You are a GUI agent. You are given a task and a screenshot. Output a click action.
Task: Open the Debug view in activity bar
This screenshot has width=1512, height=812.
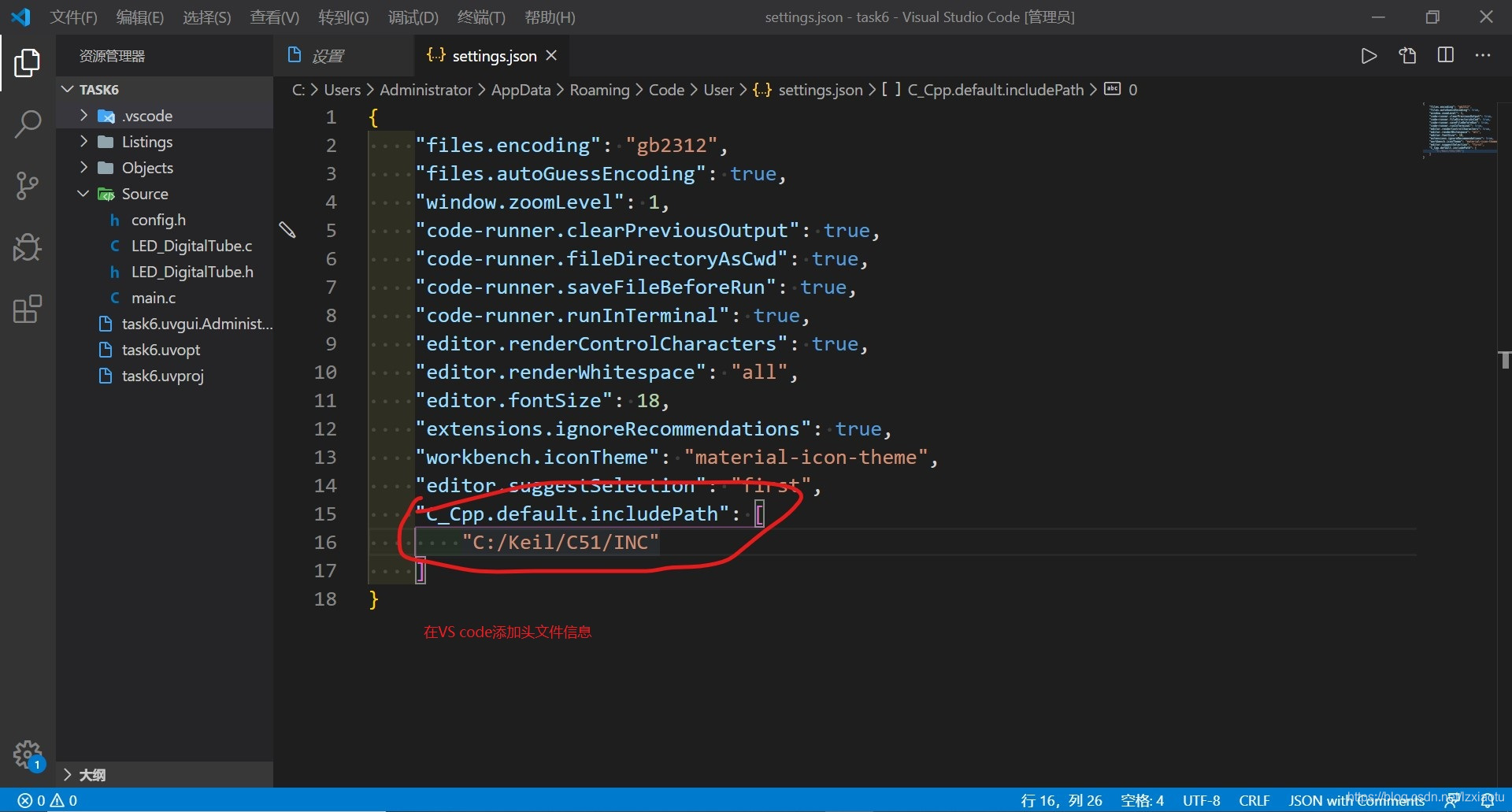28,247
